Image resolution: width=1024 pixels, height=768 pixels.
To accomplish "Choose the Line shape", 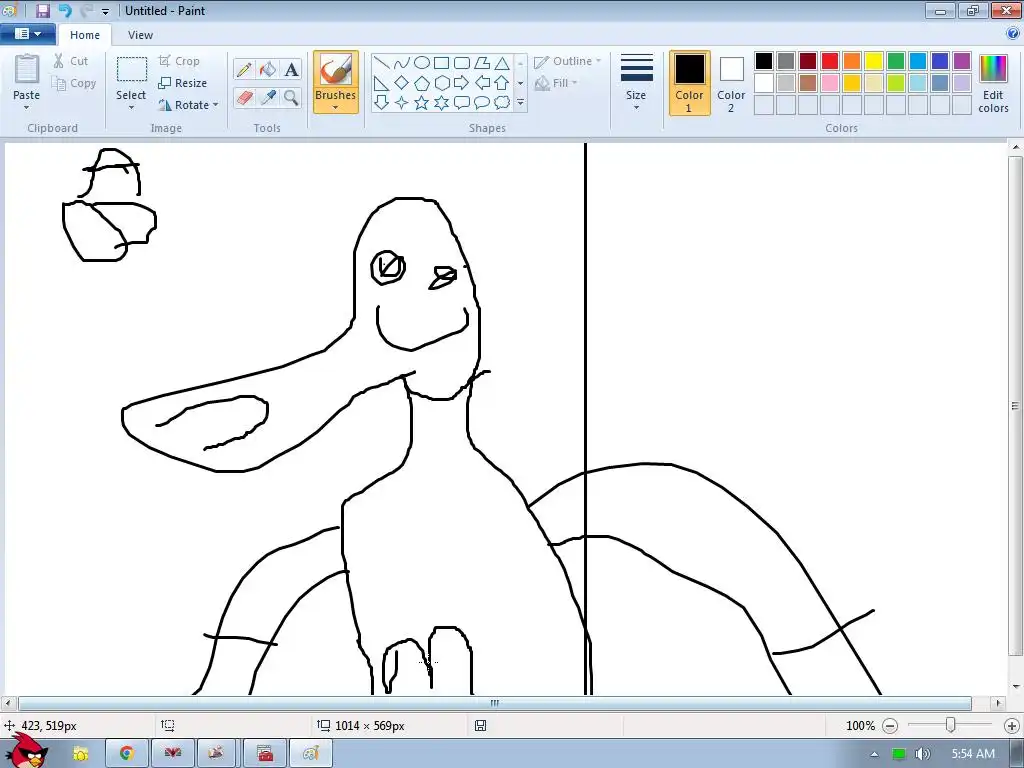I will click(381, 63).
